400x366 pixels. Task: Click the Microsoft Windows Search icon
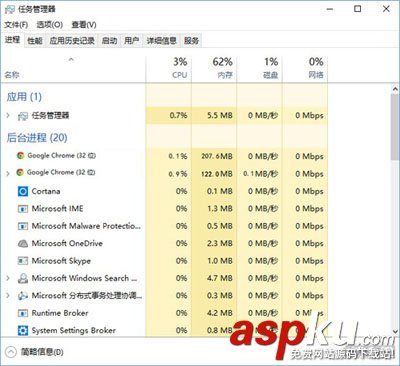click(23, 278)
